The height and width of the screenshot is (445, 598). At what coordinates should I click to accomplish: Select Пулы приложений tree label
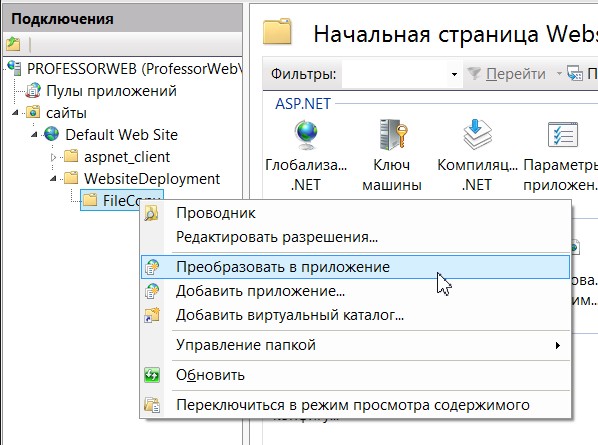(x=111, y=91)
